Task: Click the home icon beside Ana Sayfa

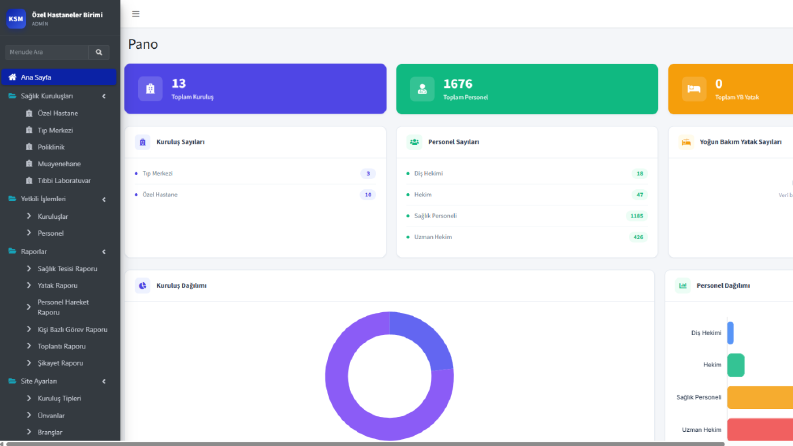Action: click(x=13, y=77)
